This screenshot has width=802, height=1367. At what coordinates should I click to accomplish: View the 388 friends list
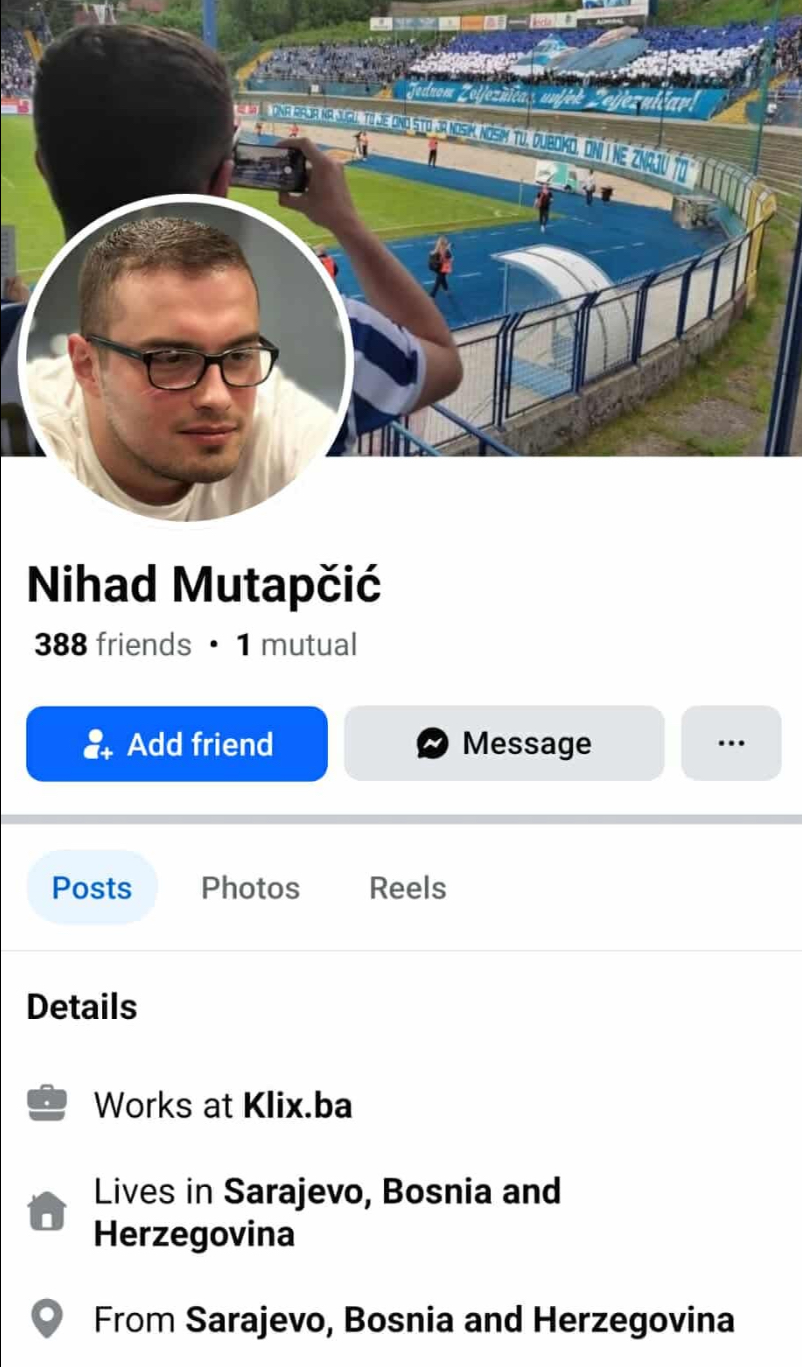(113, 645)
